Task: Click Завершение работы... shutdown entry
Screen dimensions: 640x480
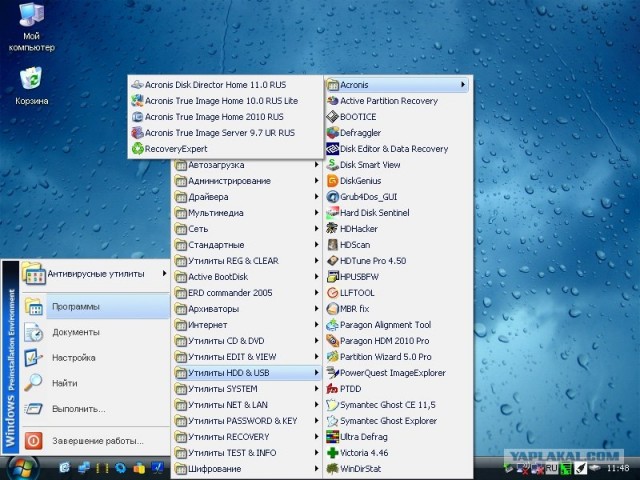Action: [x=95, y=441]
